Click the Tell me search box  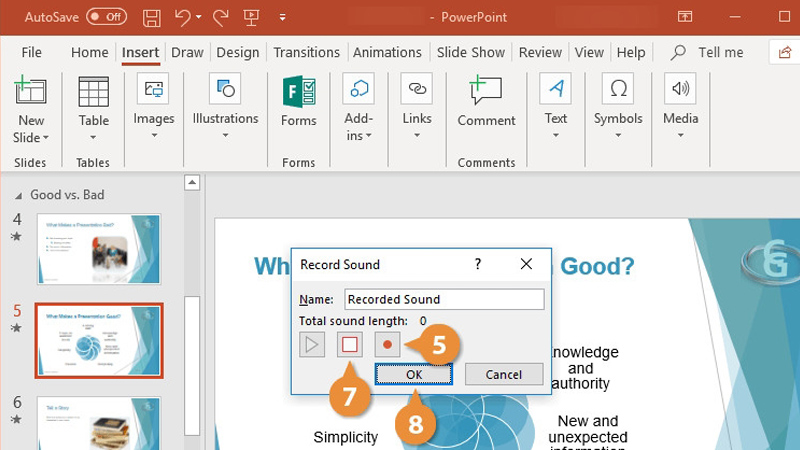pos(707,53)
